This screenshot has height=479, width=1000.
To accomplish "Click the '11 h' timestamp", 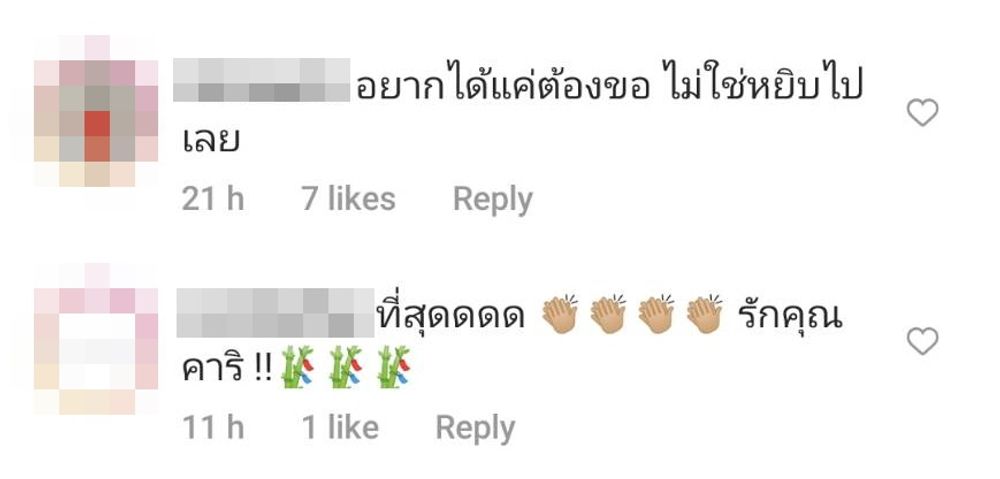I will [213, 427].
